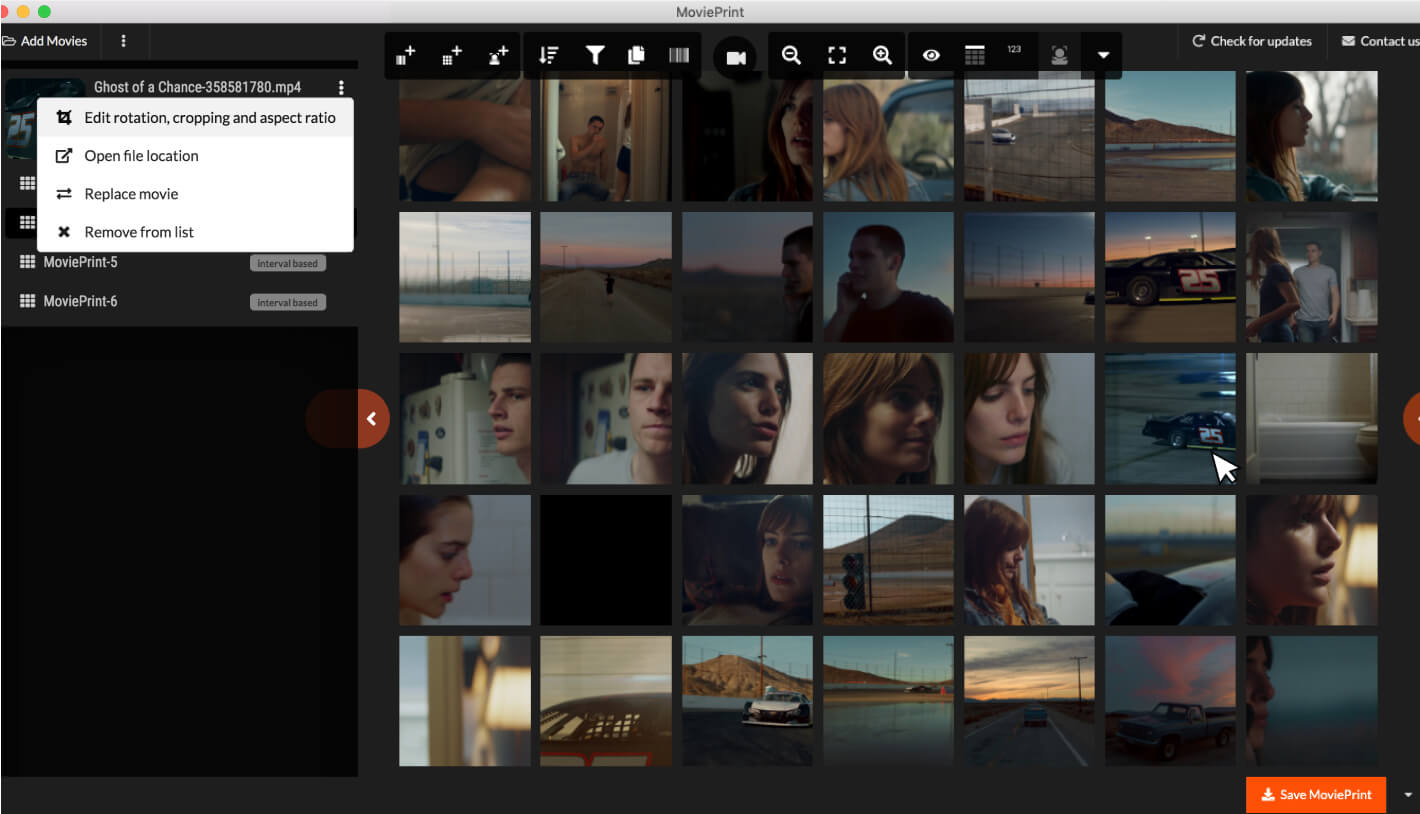Toggle the face rectangle overlay icon

1059,56
